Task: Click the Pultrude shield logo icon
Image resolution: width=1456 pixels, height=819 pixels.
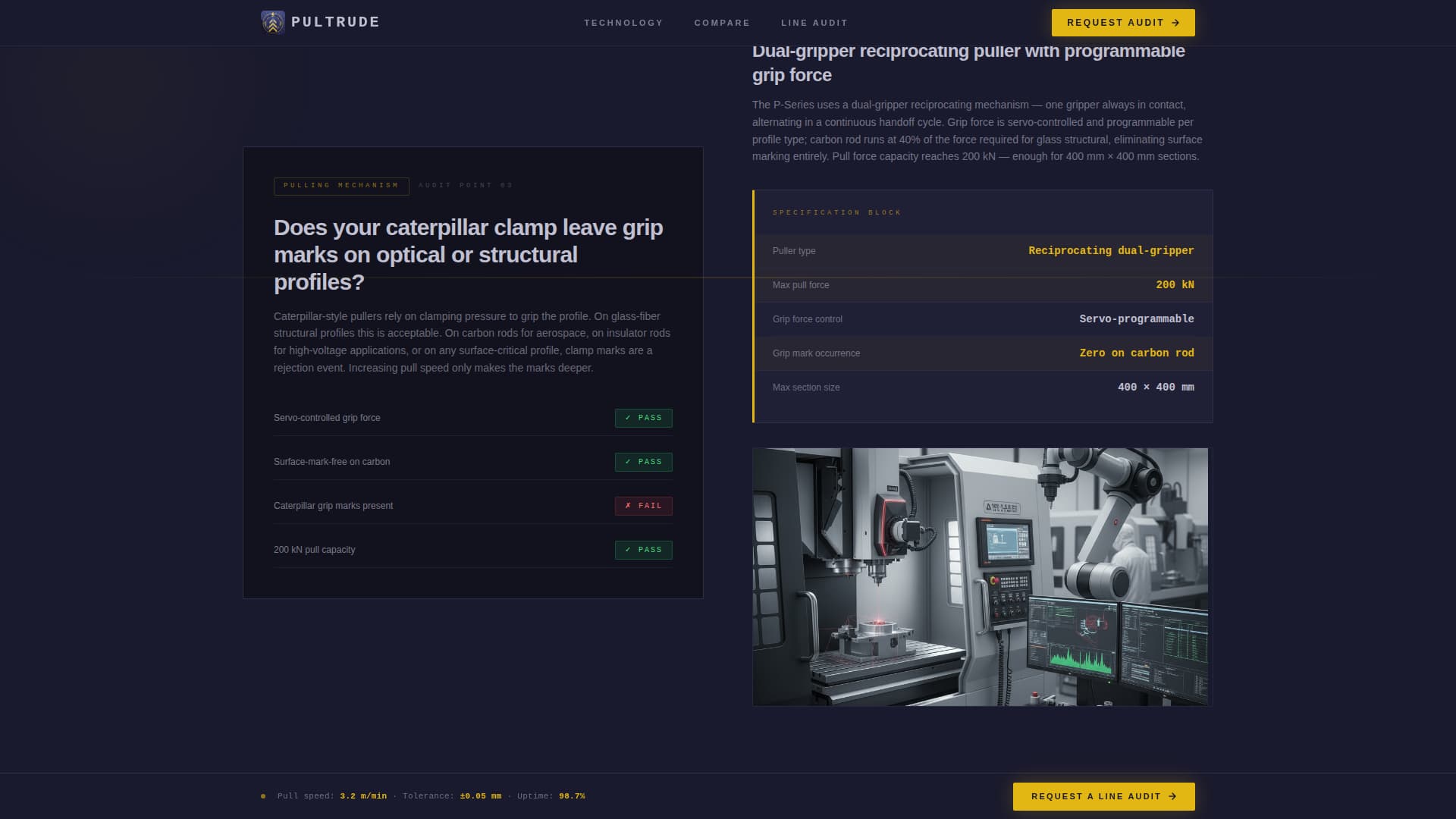Action: pyautogui.click(x=271, y=22)
